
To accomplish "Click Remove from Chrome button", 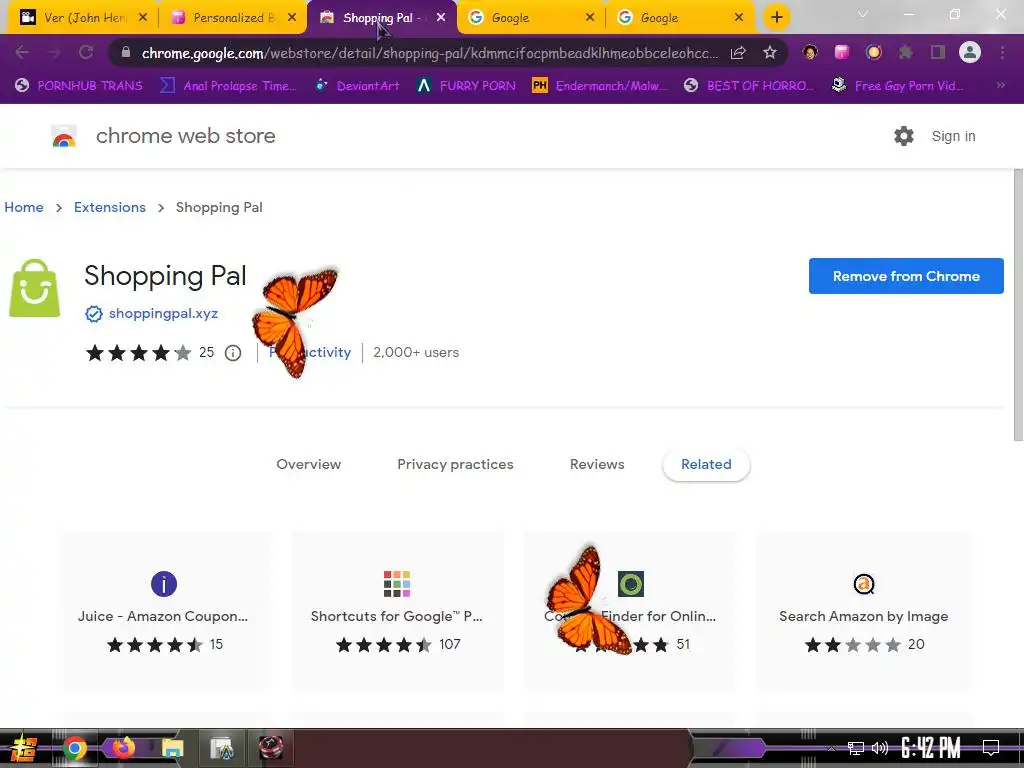I will 906,276.
